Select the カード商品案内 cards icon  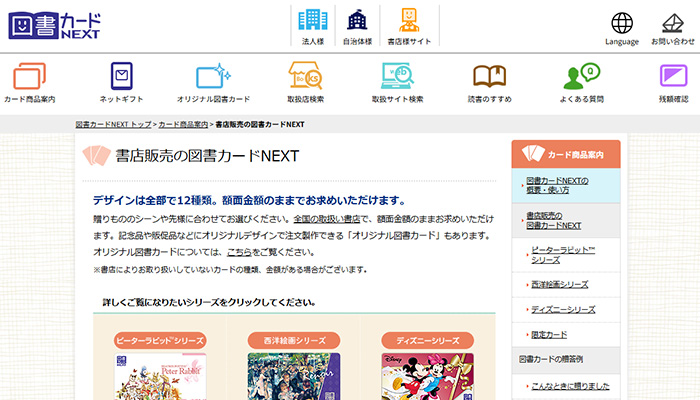pyautogui.click(x=29, y=76)
